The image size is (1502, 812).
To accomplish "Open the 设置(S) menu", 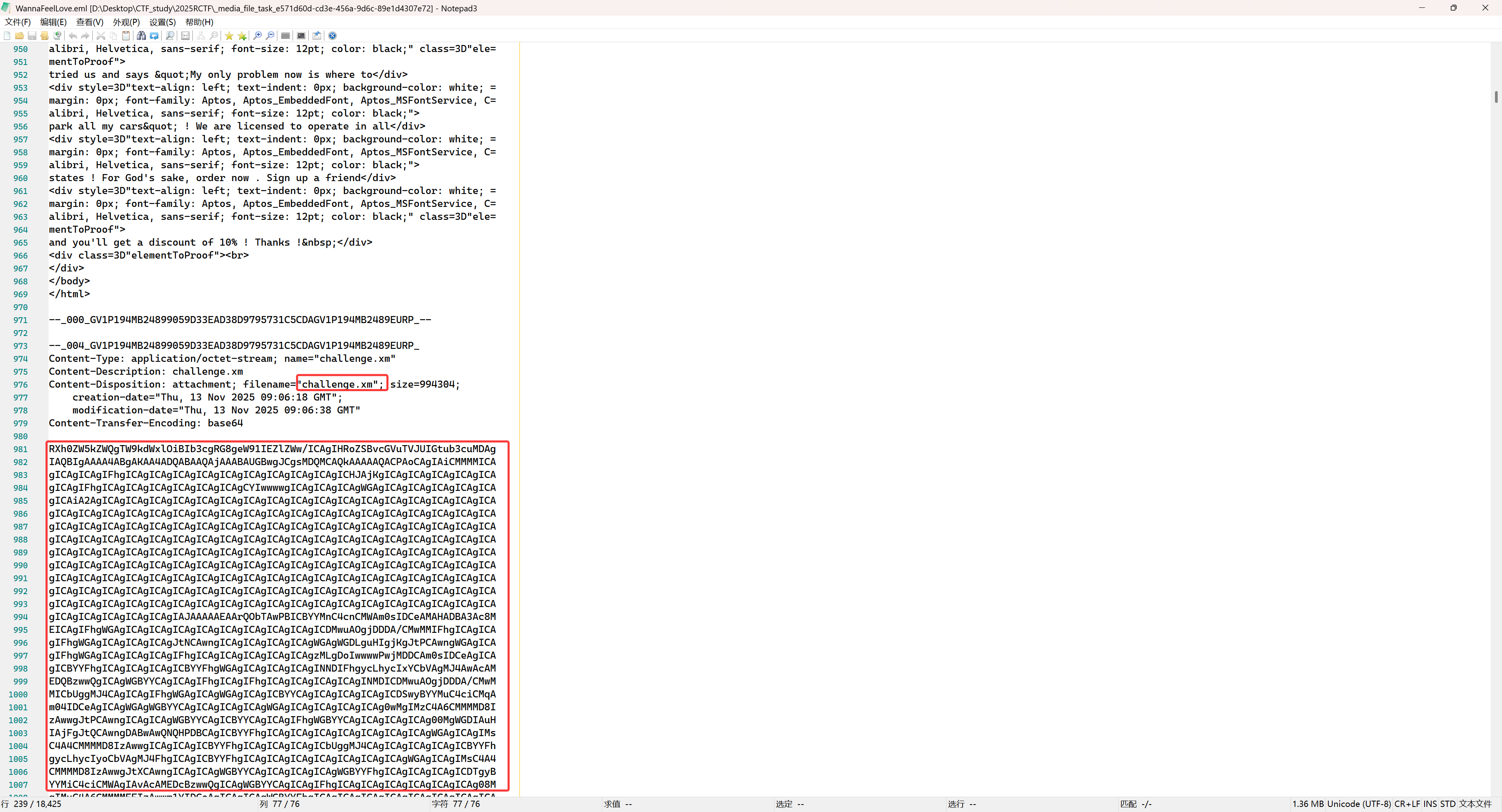I will point(162,22).
